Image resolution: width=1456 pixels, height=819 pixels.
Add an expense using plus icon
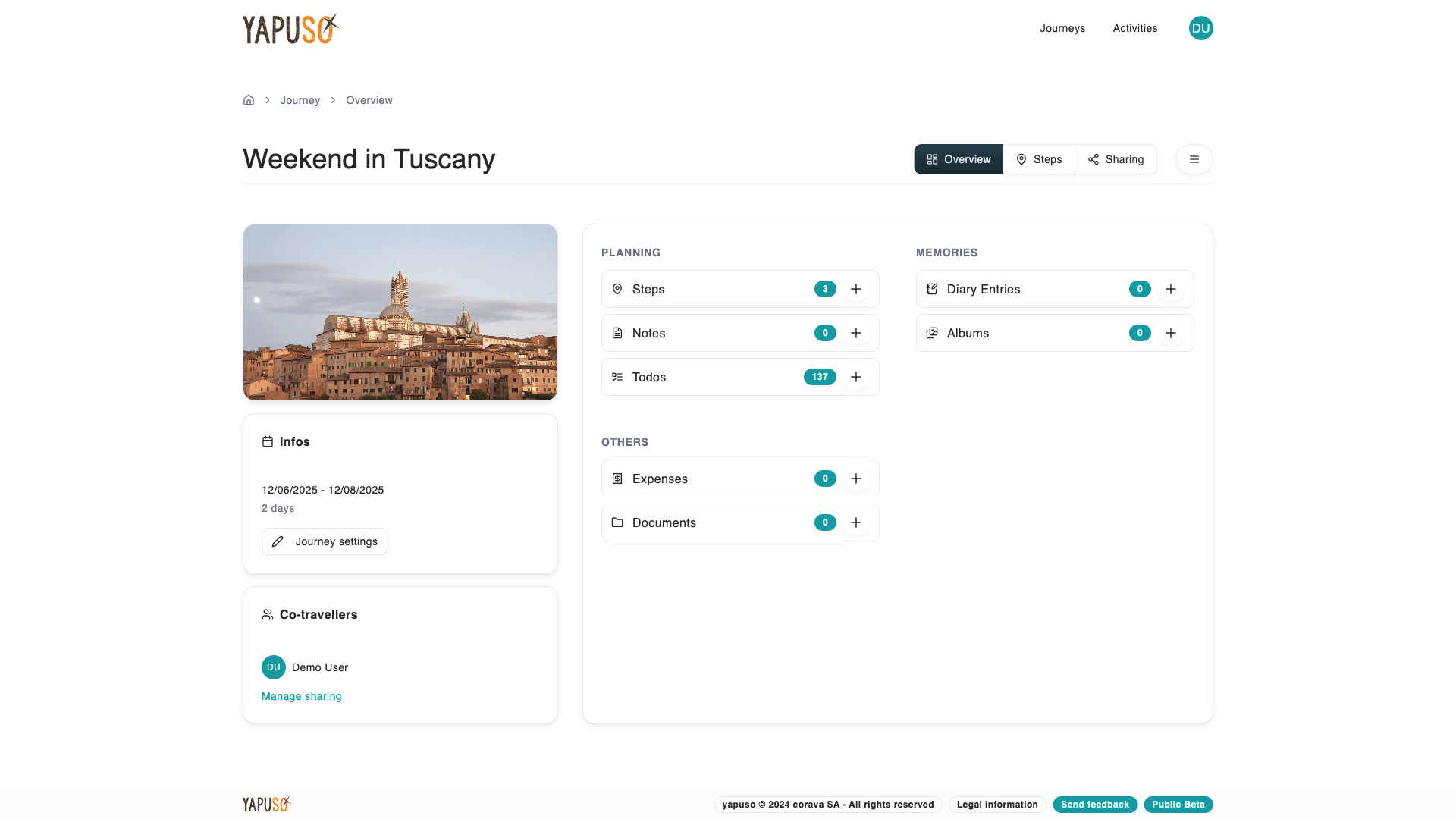[856, 479]
